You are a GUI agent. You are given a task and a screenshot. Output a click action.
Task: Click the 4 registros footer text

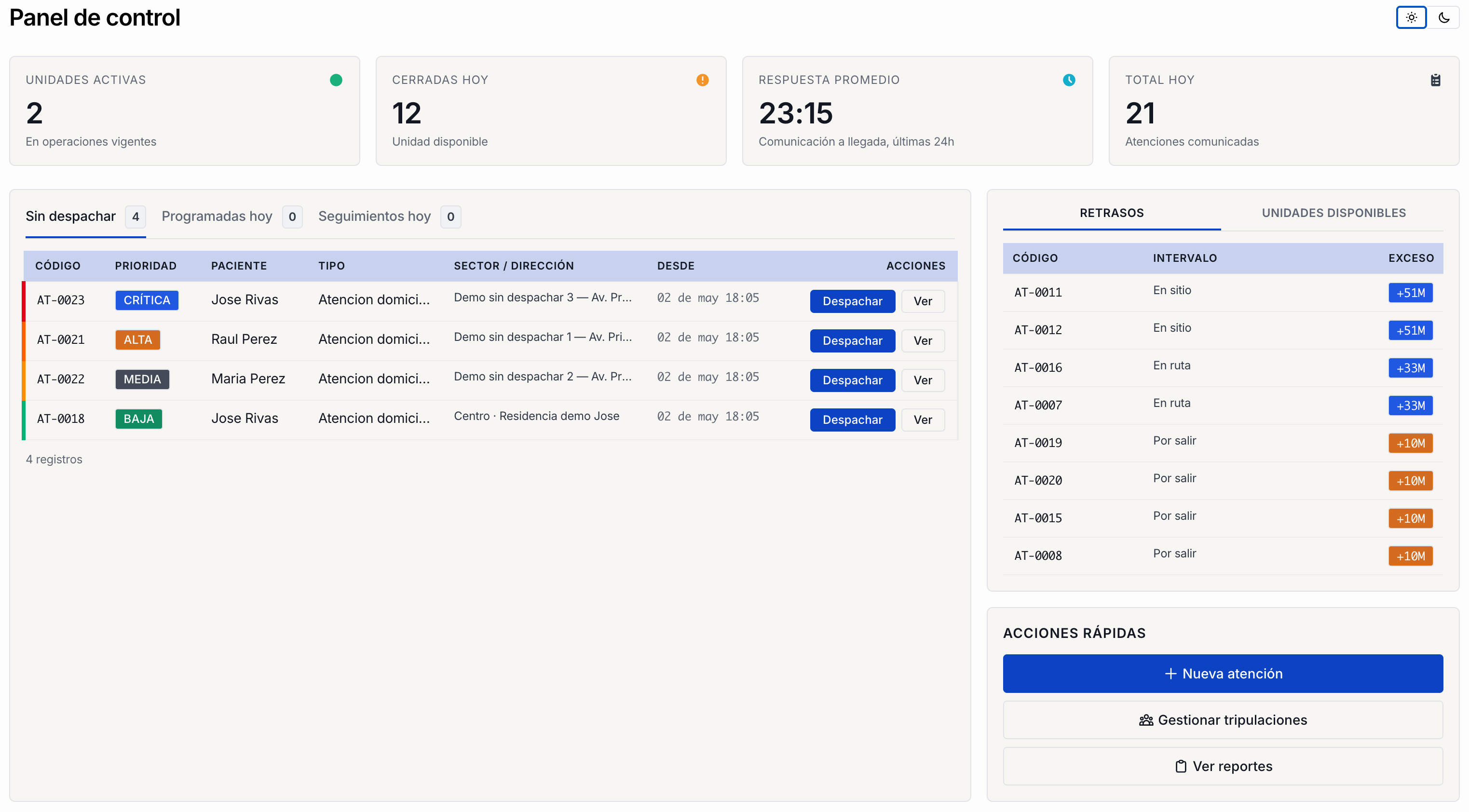pyautogui.click(x=54, y=460)
